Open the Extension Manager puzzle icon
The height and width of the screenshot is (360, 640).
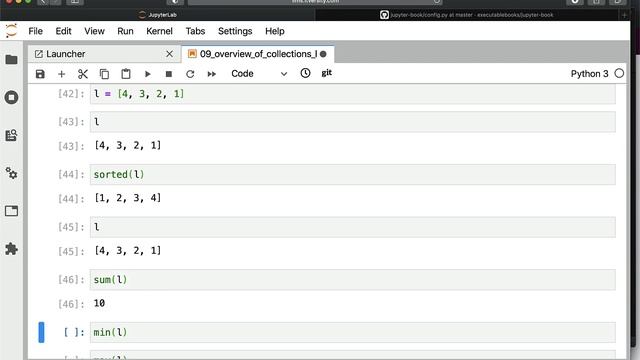[x=11, y=249]
